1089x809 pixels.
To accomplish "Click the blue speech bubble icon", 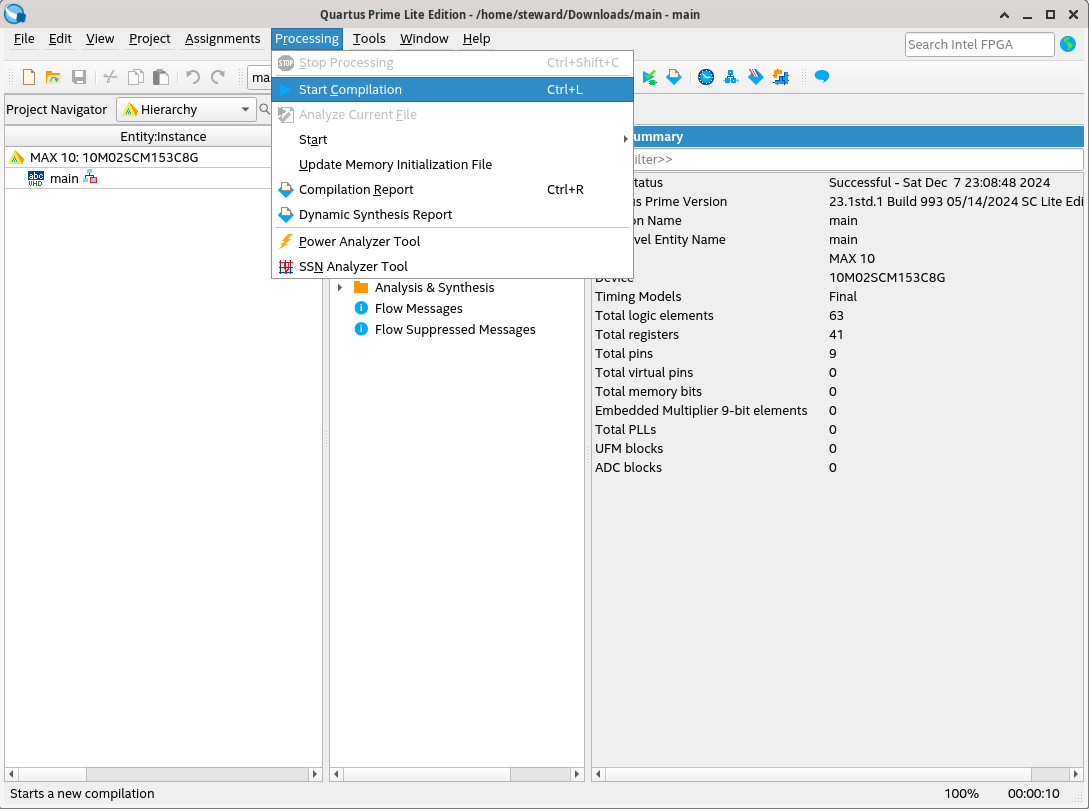I will click(x=822, y=76).
